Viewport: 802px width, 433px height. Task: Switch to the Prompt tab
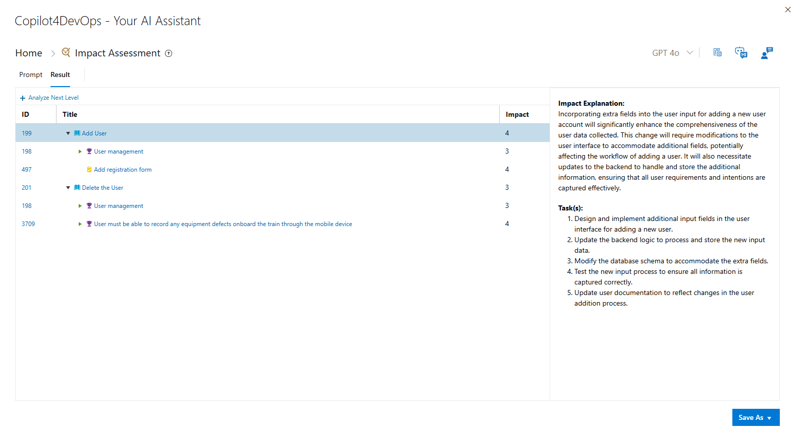tap(31, 75)
